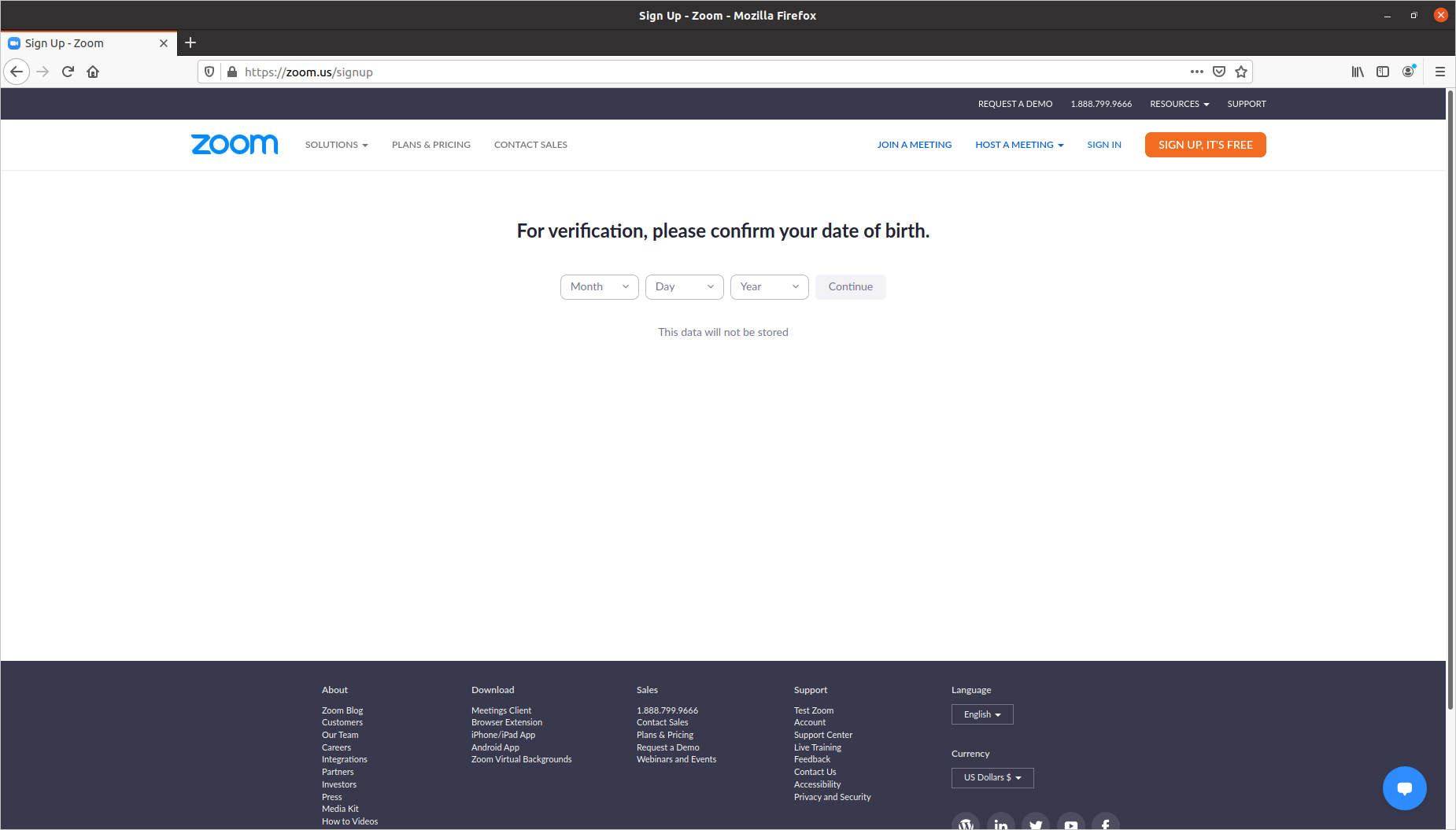Click the page vertical scrollbar
This screenshot has width=1456, height=830.
click(x=1450, y=400)
